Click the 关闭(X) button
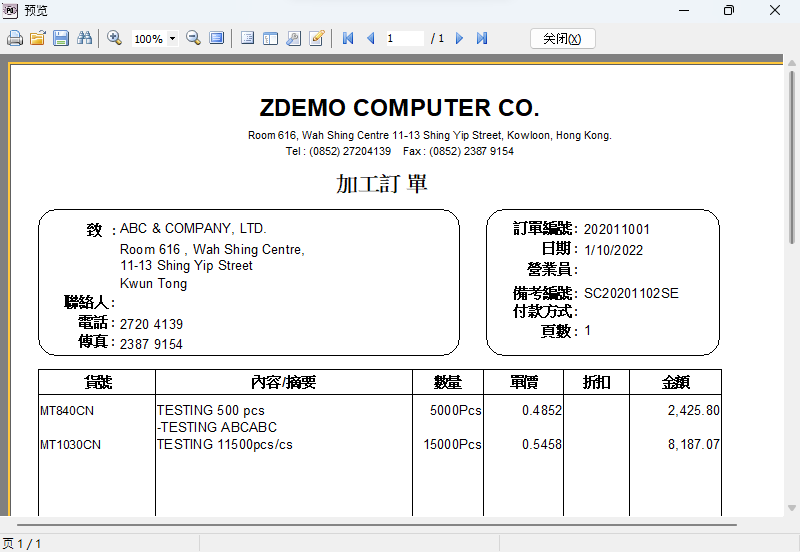The image size is (800, 552). [x=562, y=39]
